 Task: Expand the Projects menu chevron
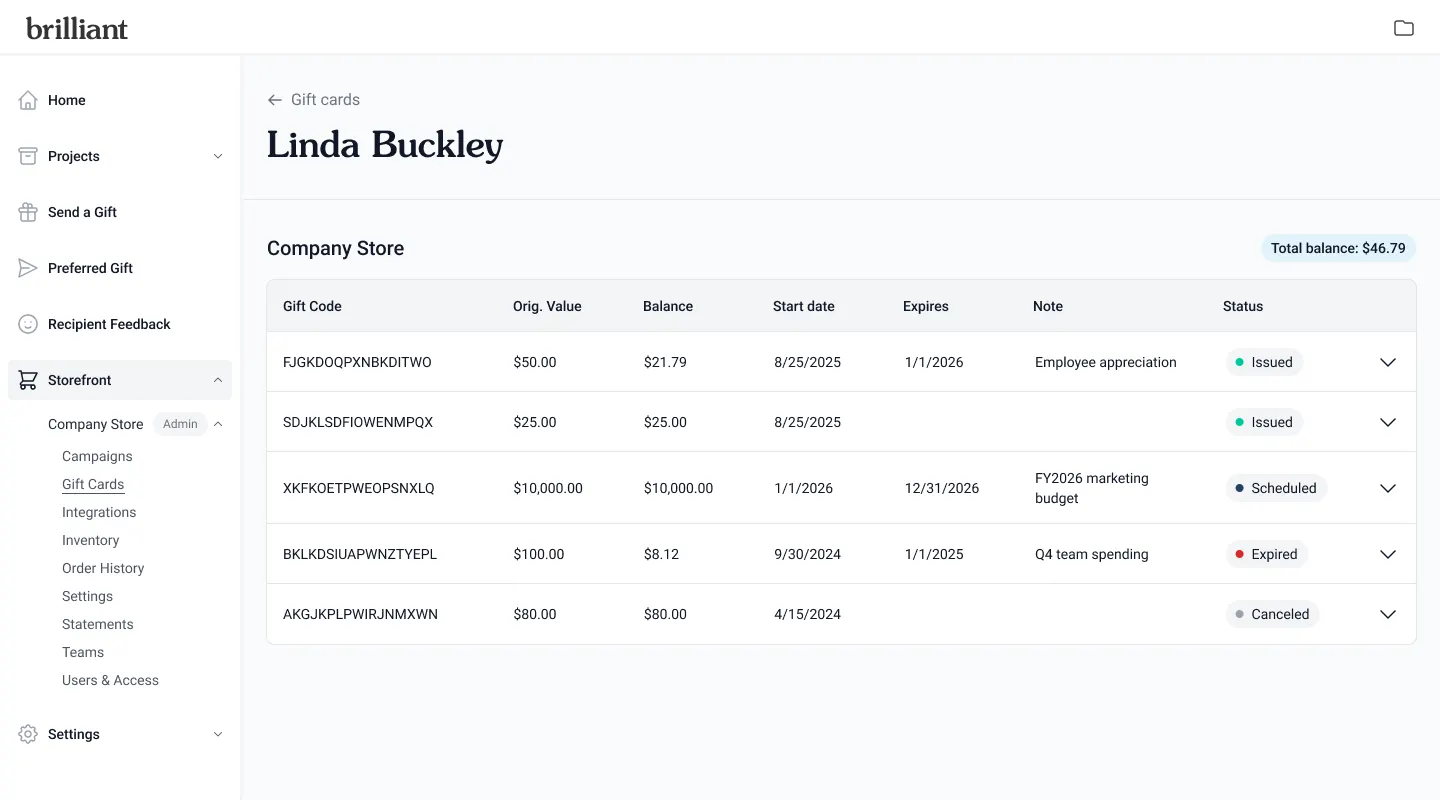coord(218,156)
